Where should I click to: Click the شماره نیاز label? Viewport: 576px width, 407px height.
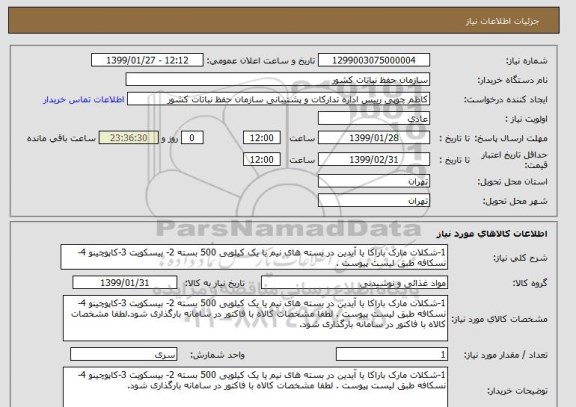[x=527, y=61]
